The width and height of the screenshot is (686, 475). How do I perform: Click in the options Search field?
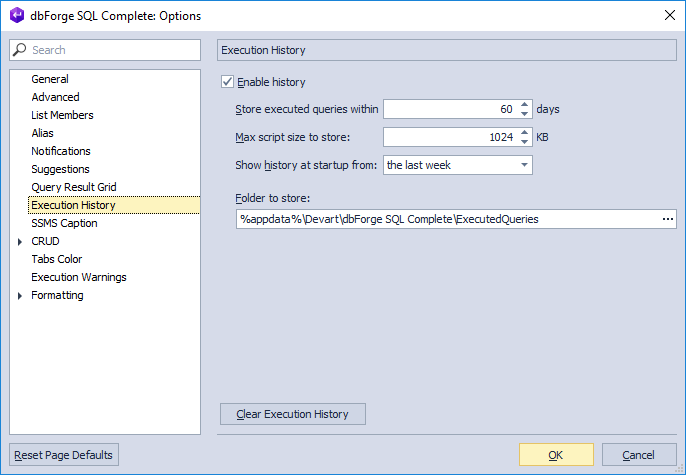click(110, 50)
